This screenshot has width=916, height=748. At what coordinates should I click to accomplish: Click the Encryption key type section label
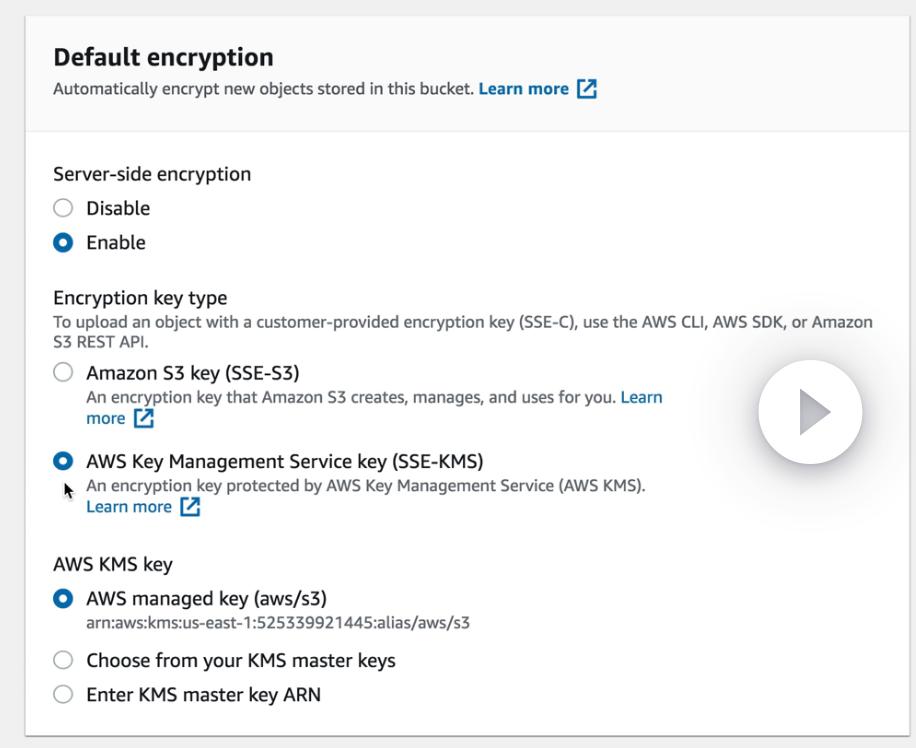(140, 298)
